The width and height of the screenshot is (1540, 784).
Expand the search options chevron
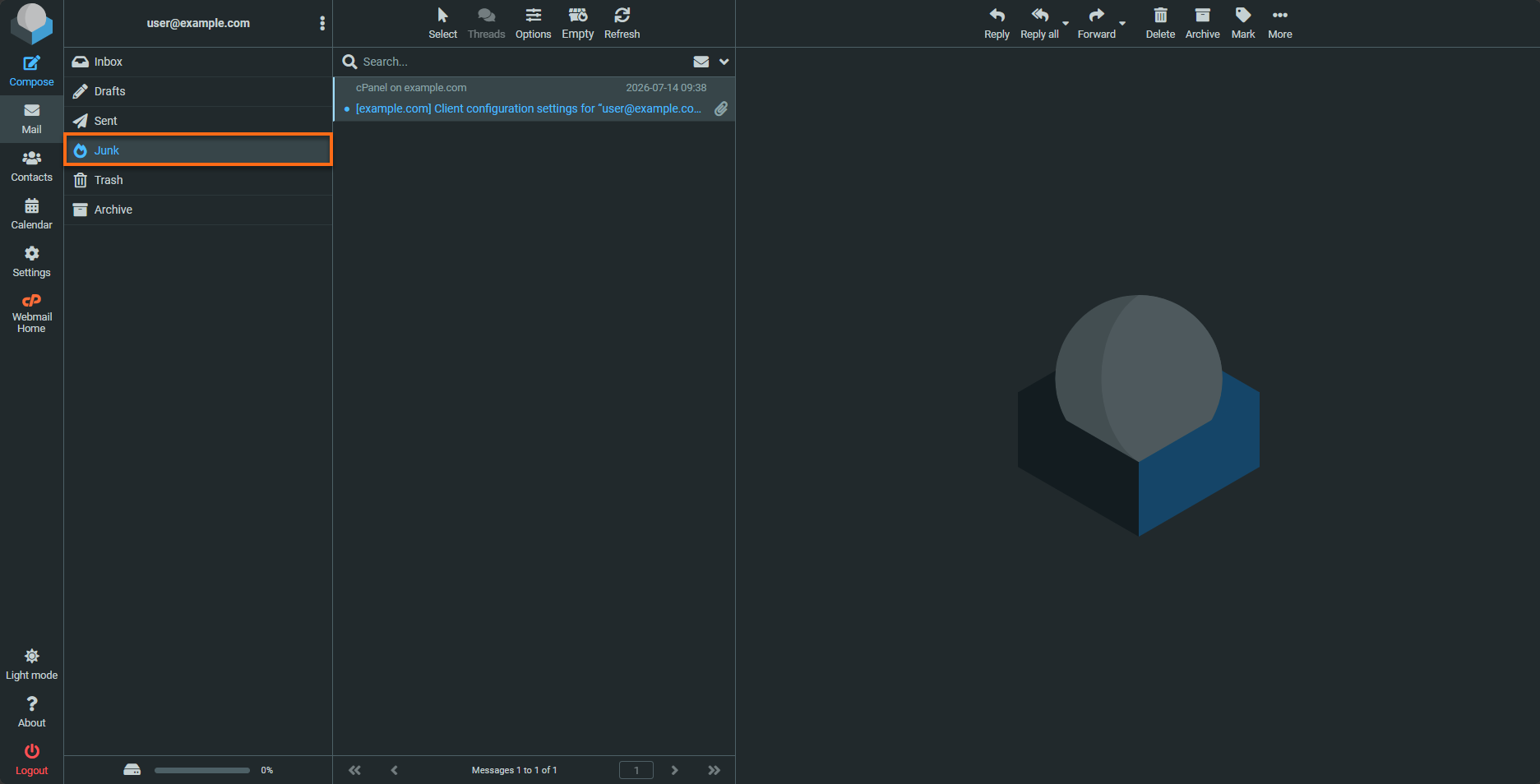(724, 62)
